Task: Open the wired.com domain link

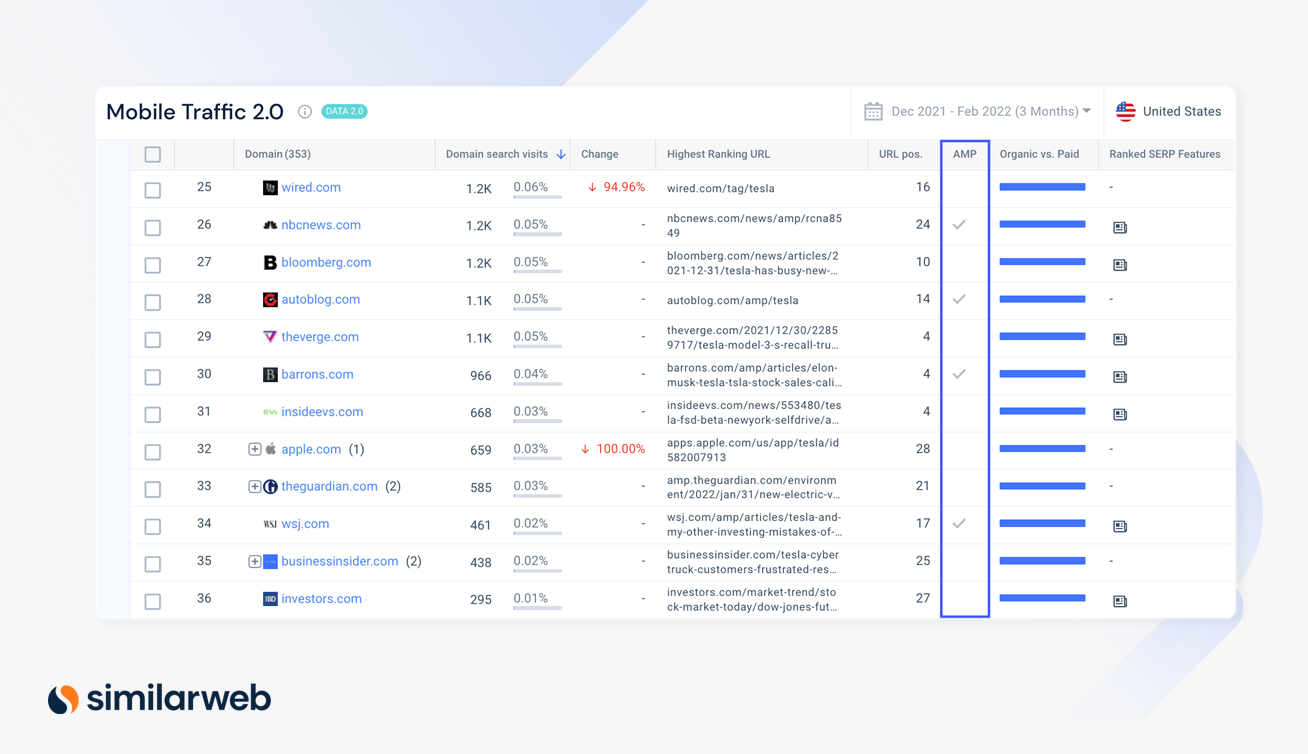Action: (311, 187)
